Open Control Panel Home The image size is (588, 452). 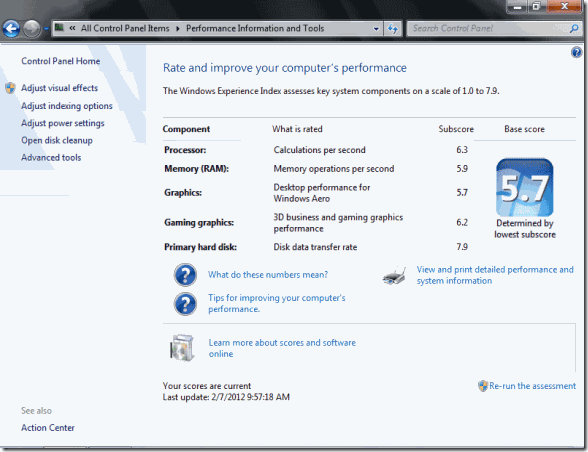point(60,61)
